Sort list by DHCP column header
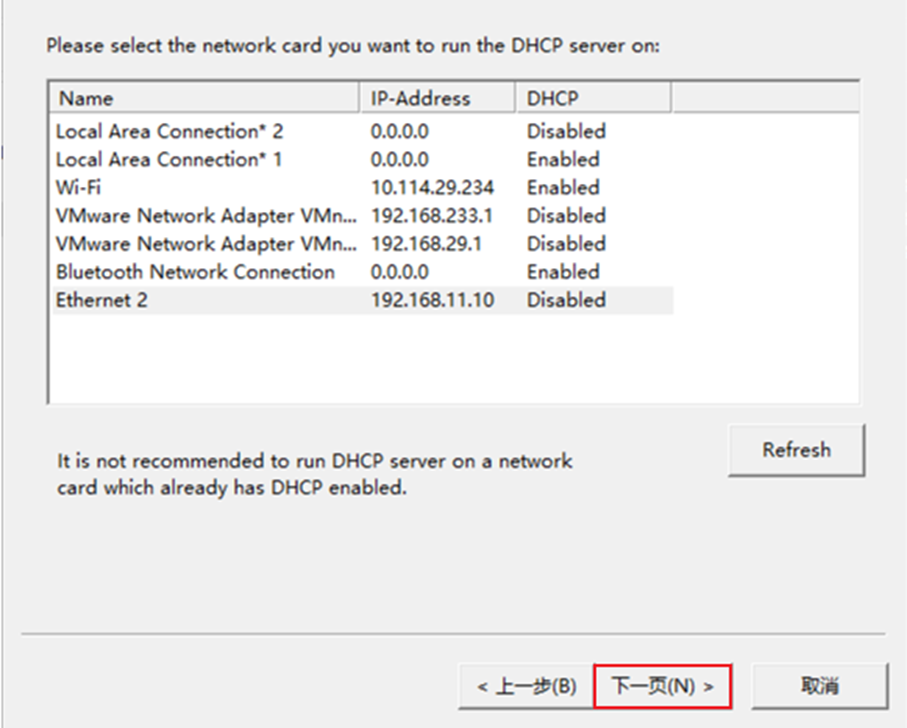The width and height of the screenshot is (907, 728). pyautogui.click(x=593, y=98)
